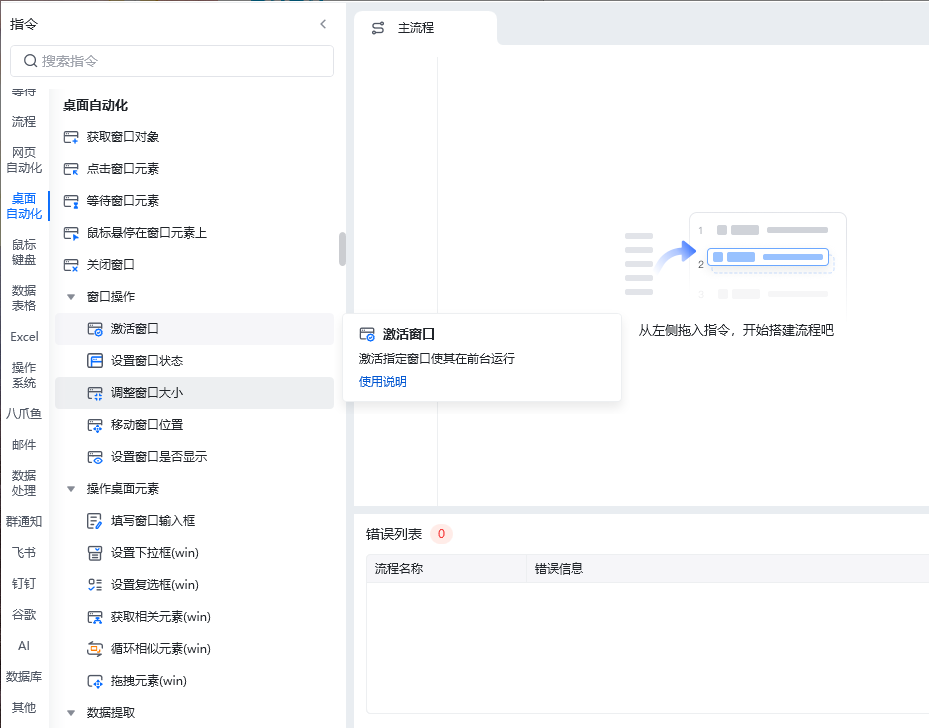Select the 飞书 category
This screenshot has width=929, height=728.
(24, 553)
